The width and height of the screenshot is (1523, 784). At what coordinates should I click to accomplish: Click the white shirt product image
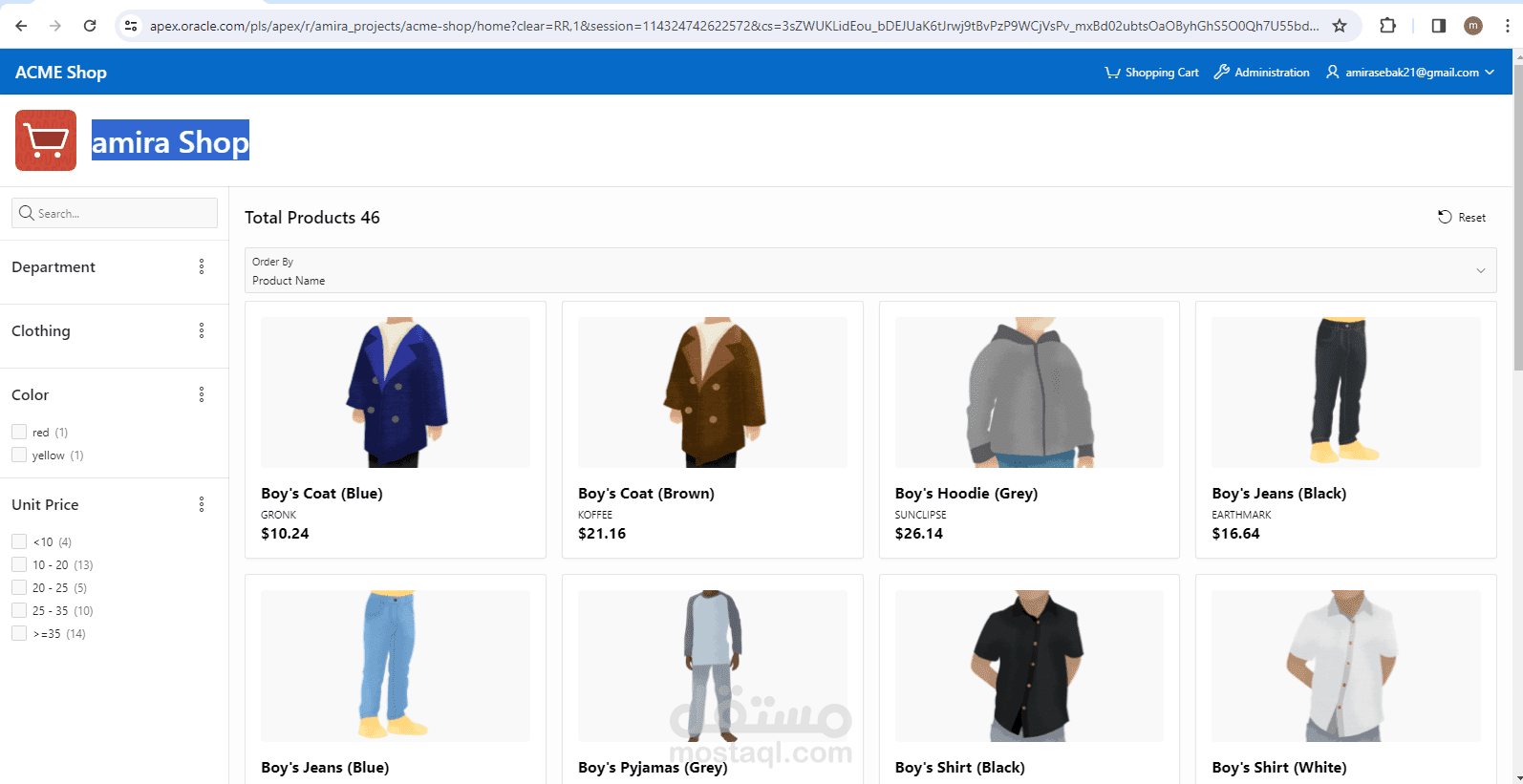[x=1346, y=666]
